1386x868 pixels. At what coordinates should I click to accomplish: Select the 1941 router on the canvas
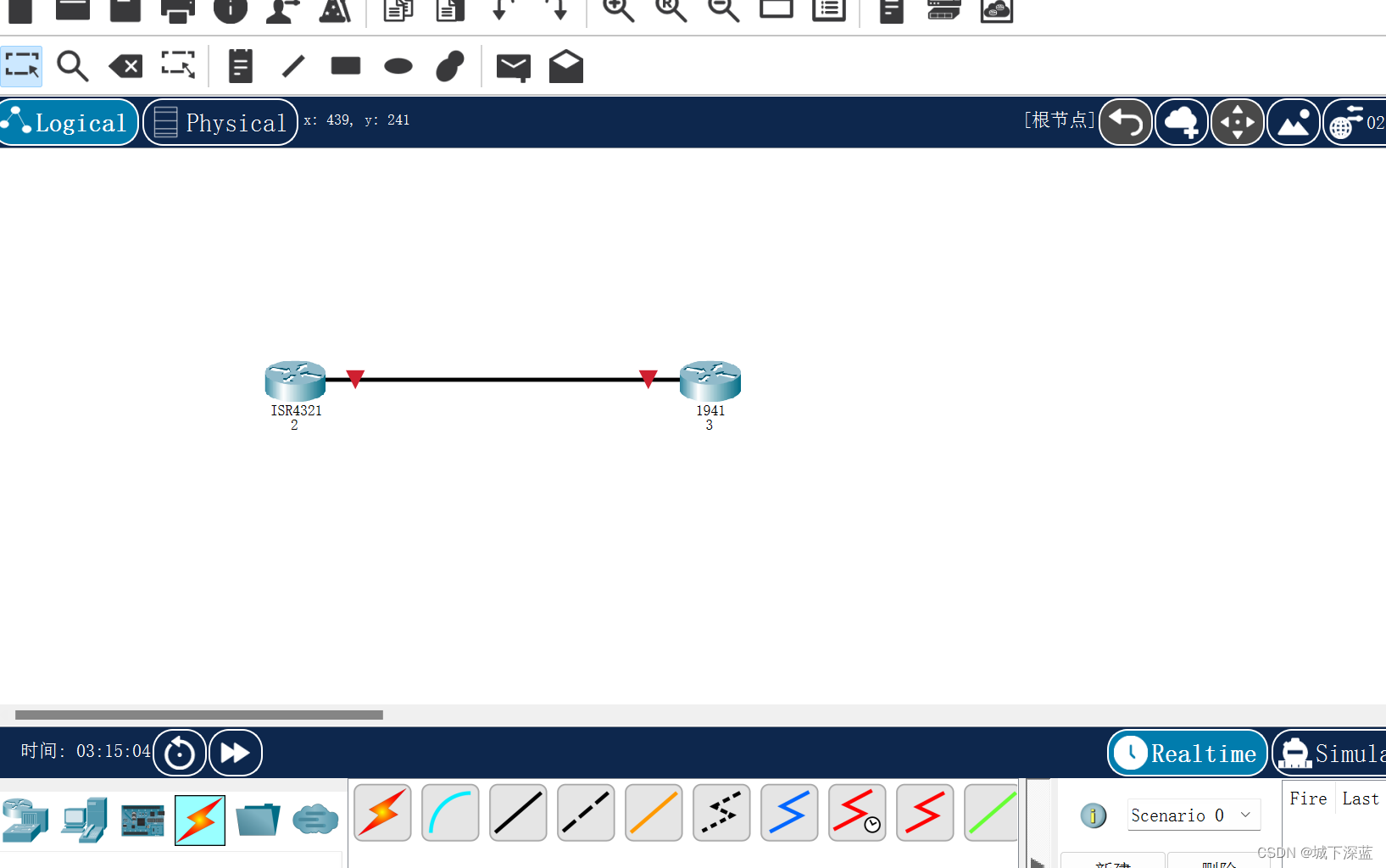pyautogui.click(x=710, y=381)
